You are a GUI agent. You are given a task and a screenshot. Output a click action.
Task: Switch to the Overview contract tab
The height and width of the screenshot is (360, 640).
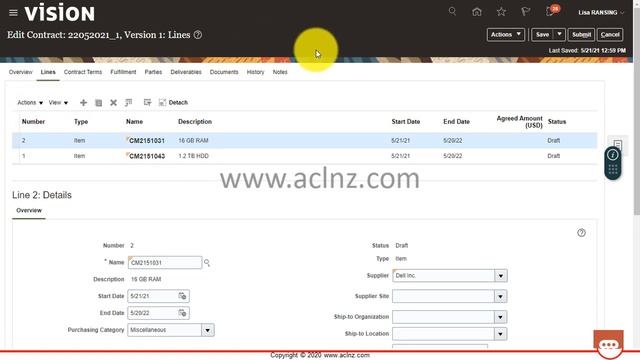click(x=20, y=72)
